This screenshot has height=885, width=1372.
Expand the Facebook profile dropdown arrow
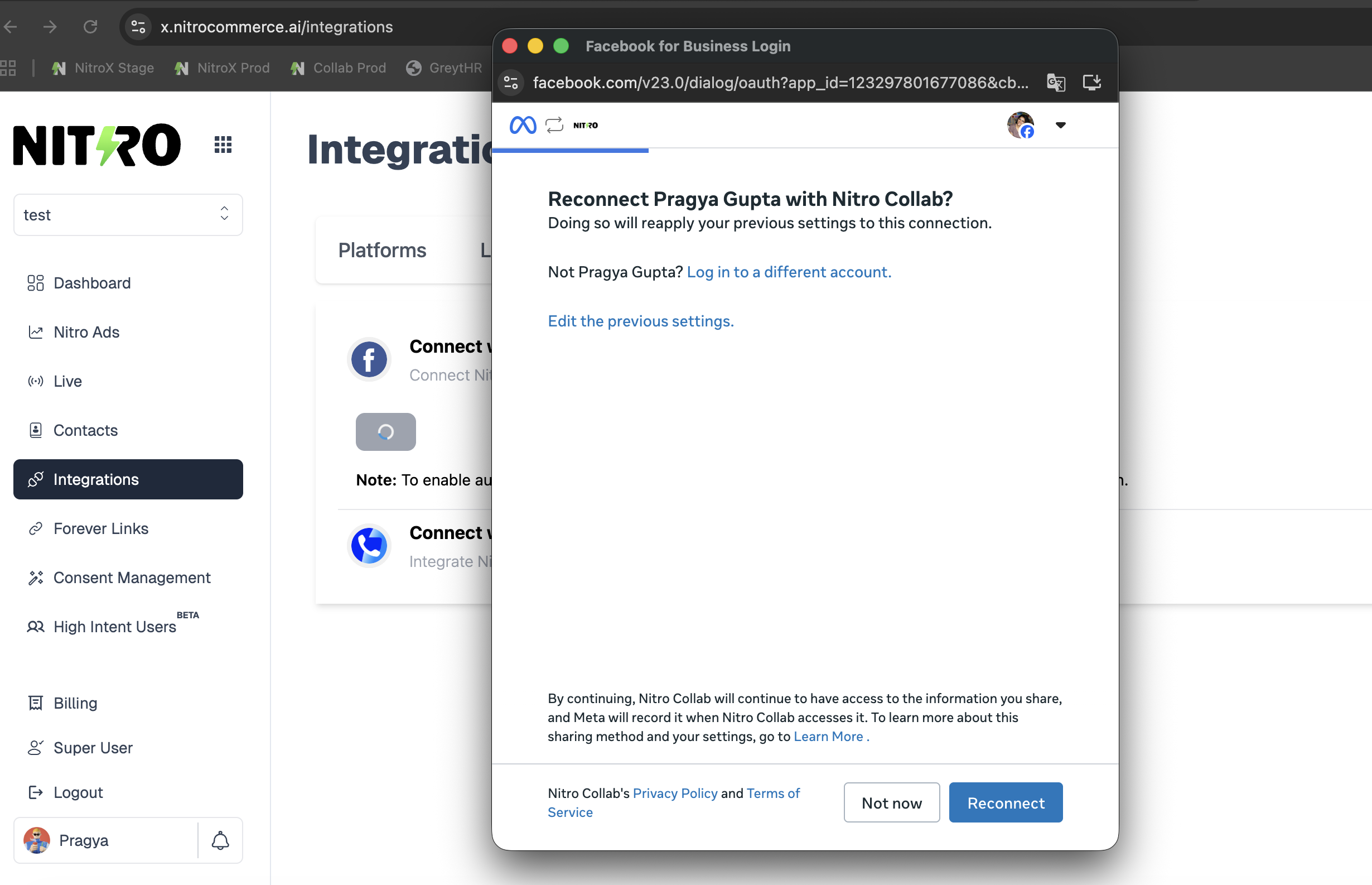[x=1060, y=126]
